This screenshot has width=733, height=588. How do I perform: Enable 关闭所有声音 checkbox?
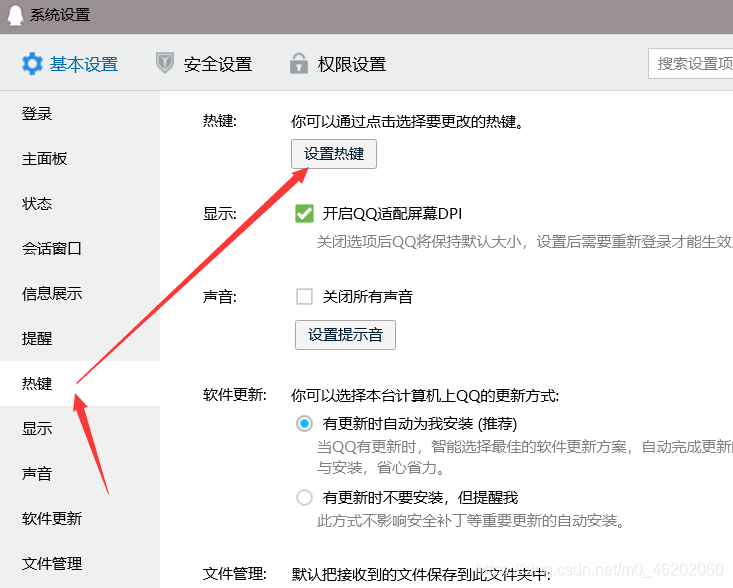[304, 296]
